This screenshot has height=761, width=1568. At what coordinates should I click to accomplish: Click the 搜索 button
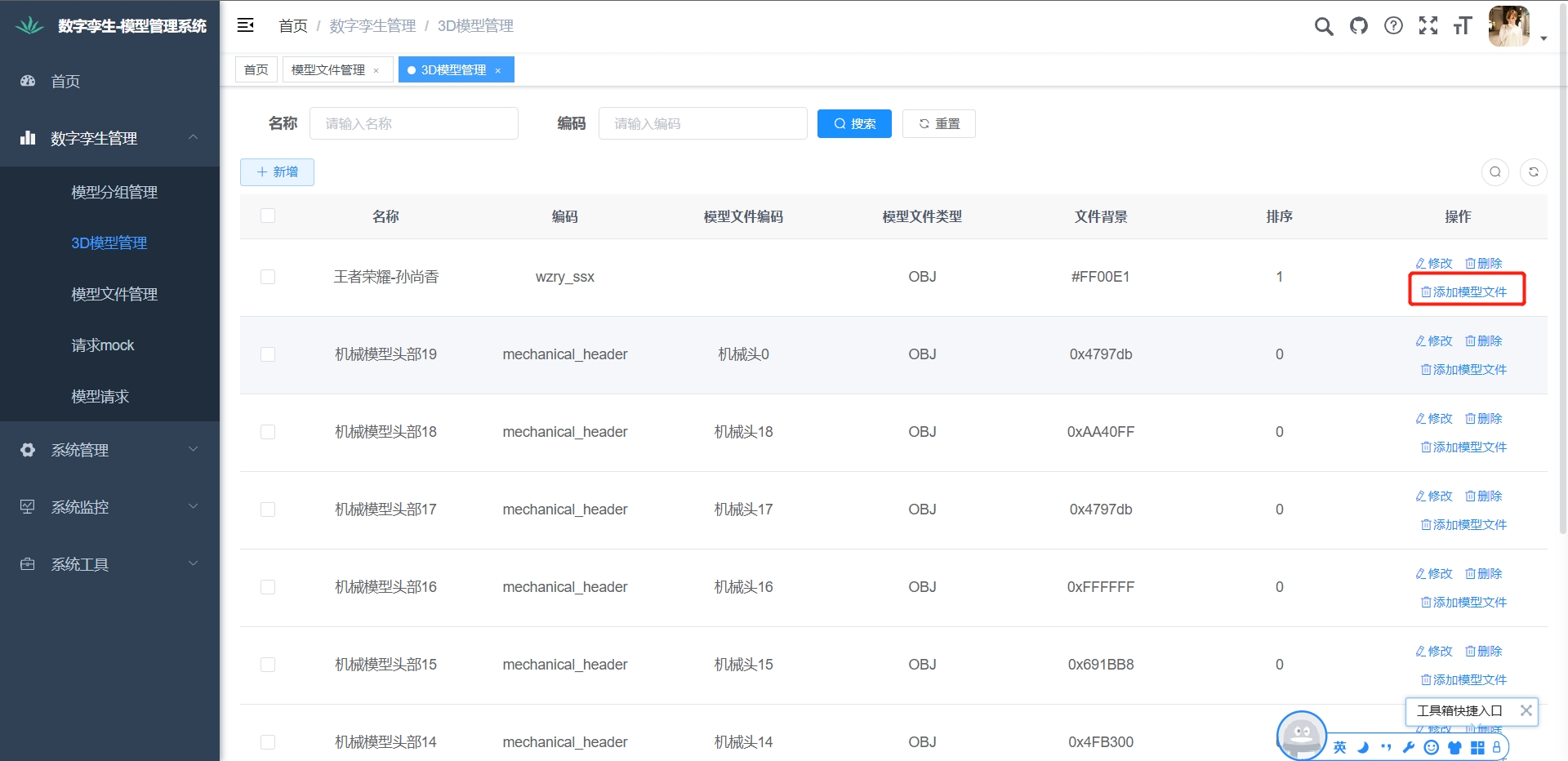pos(854,123)
